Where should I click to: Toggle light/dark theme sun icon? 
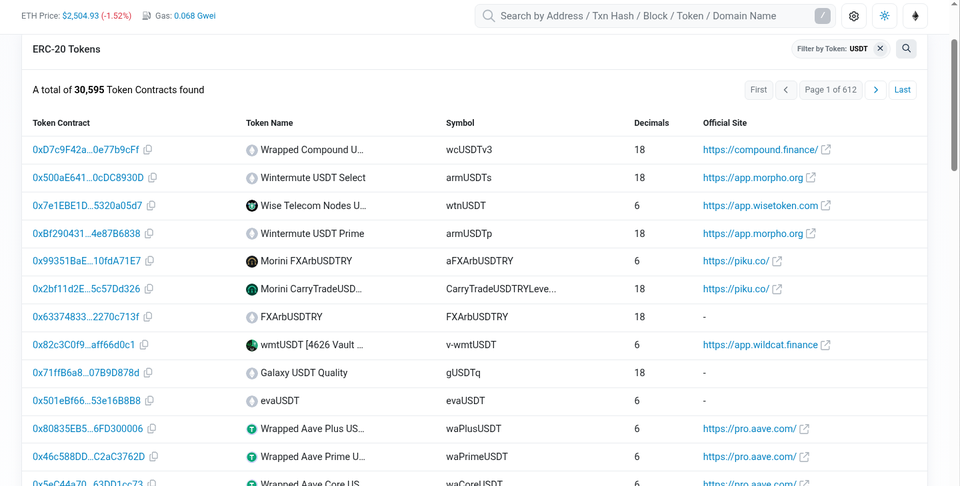pos(885,16)
